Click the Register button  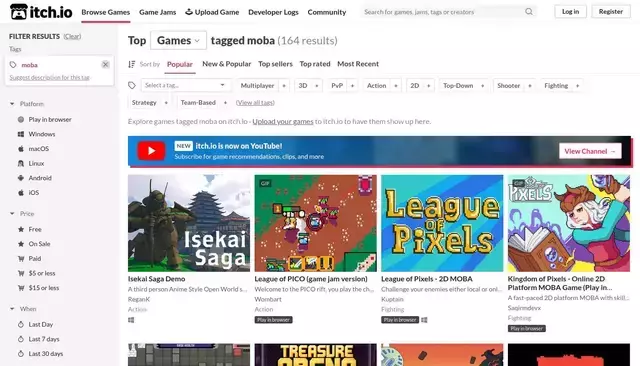point(611,11)
